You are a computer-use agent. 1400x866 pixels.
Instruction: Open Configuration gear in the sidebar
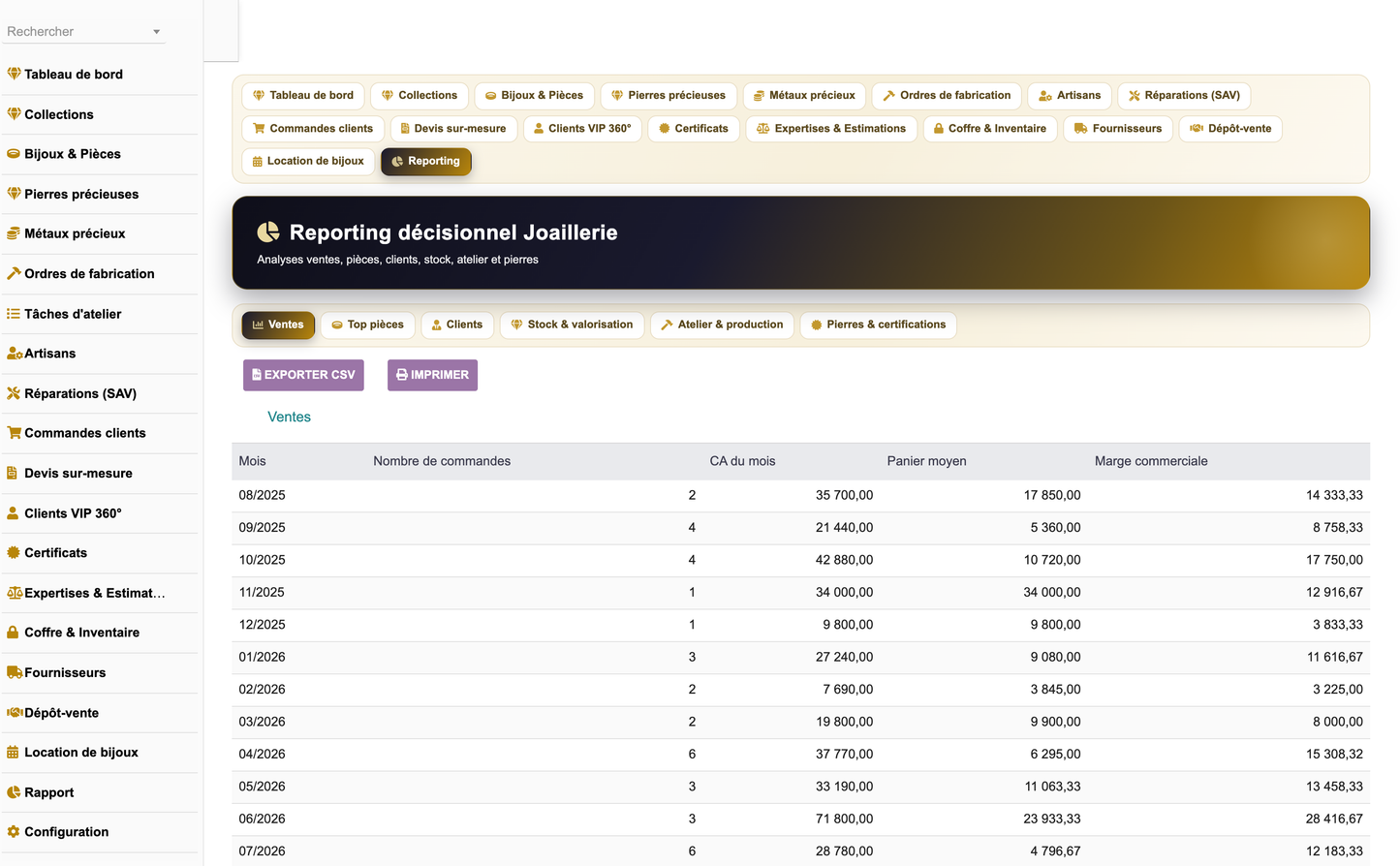tap(14, 832)
